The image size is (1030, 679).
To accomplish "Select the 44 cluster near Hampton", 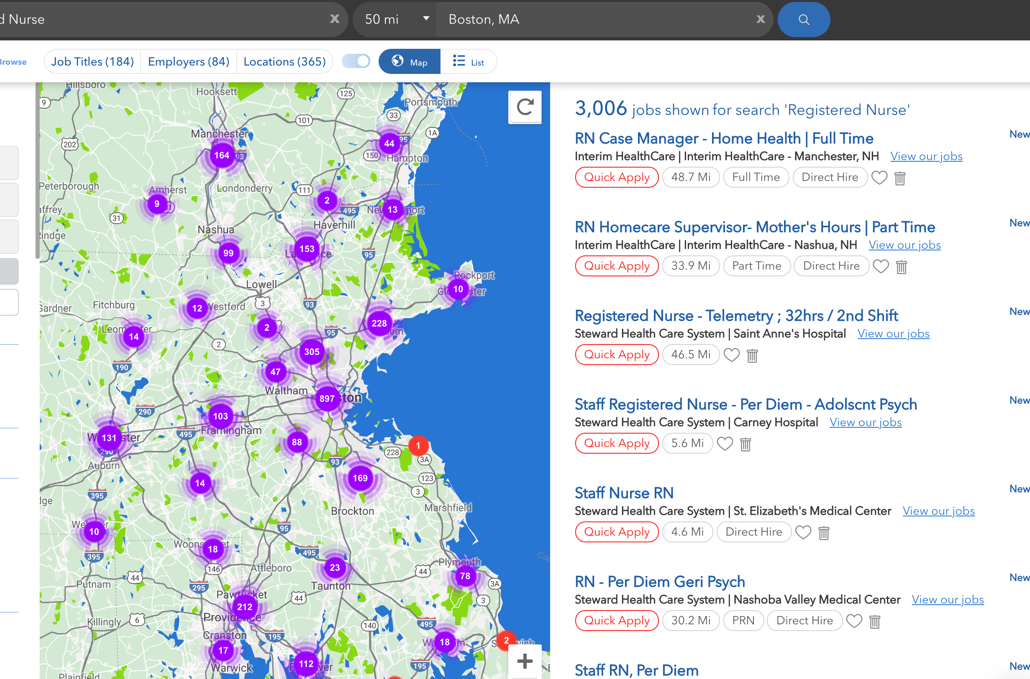I will (390, 143).
